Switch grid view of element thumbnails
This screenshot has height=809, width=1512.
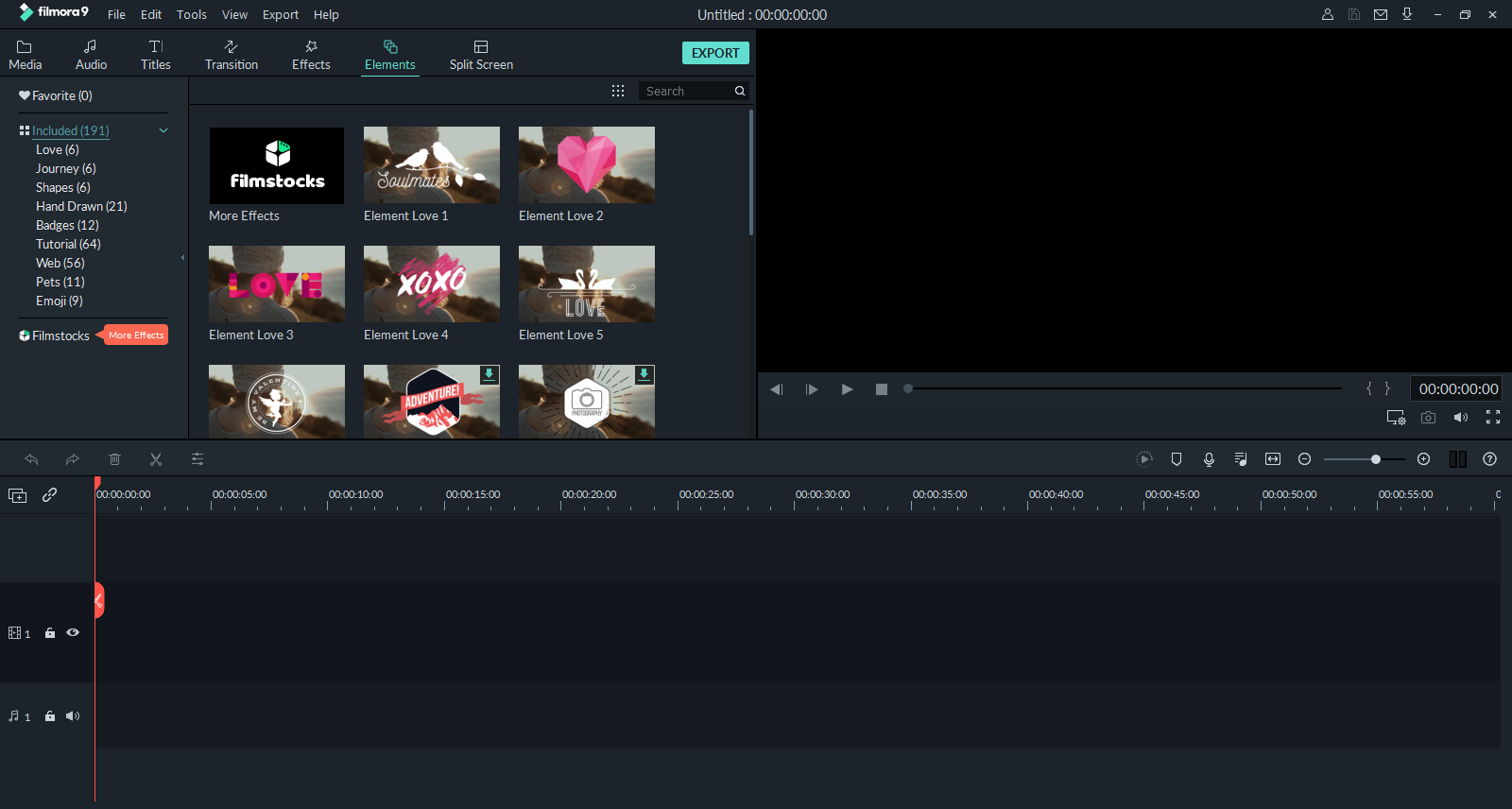coord(618,91)
